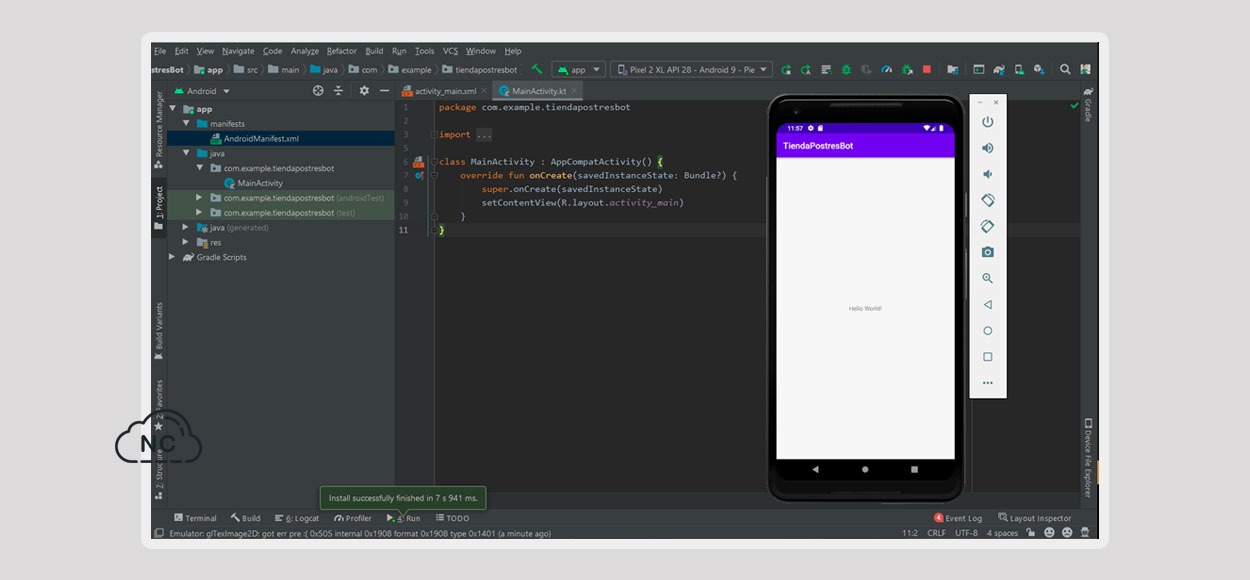
Task: Tap recents square on phone navigation bar
Action: 914,468
